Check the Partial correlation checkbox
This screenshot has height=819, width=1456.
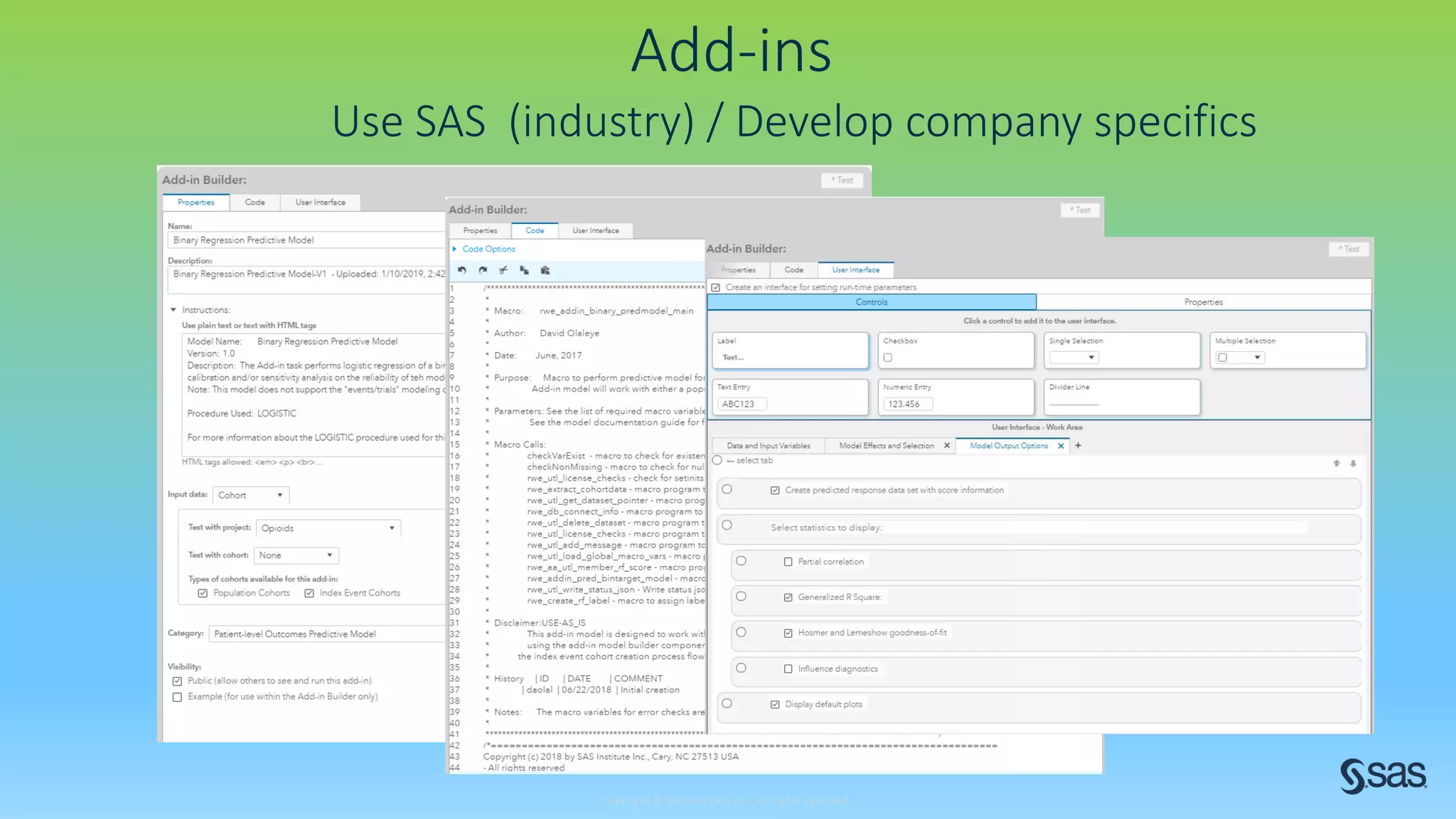pos(788,562)
